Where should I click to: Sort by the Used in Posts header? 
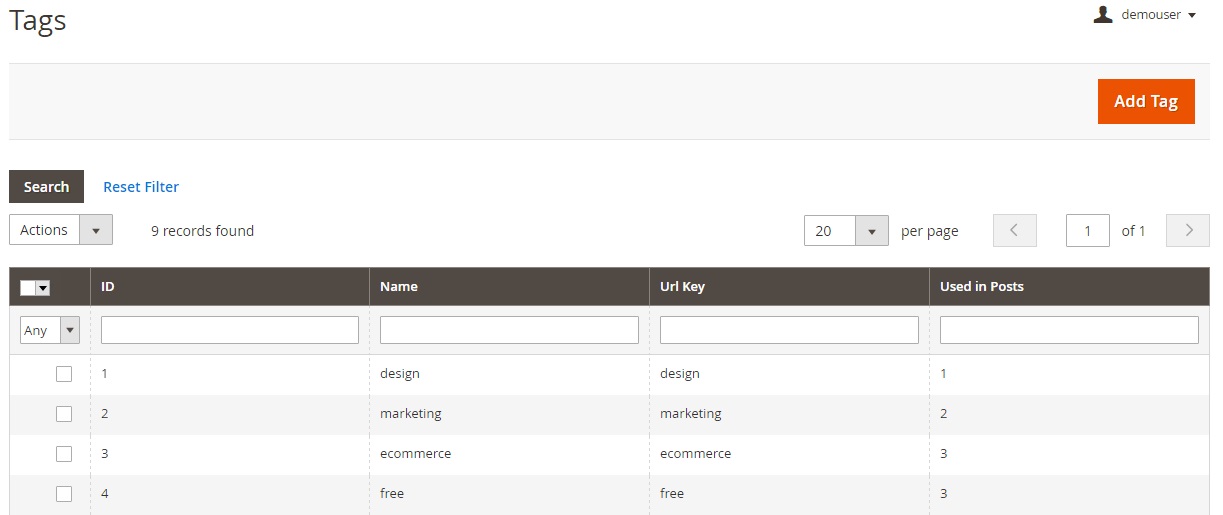tap(982, 287)
